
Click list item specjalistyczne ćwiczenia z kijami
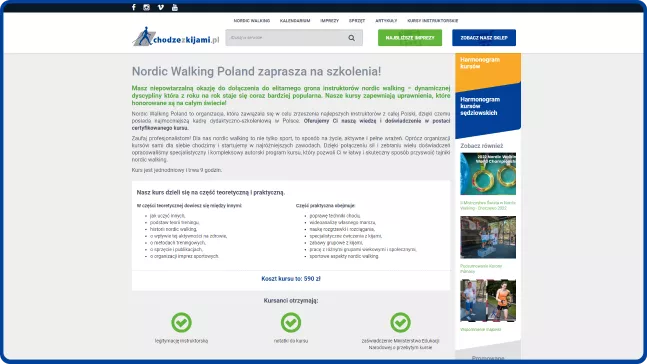(x=346, y=236)
